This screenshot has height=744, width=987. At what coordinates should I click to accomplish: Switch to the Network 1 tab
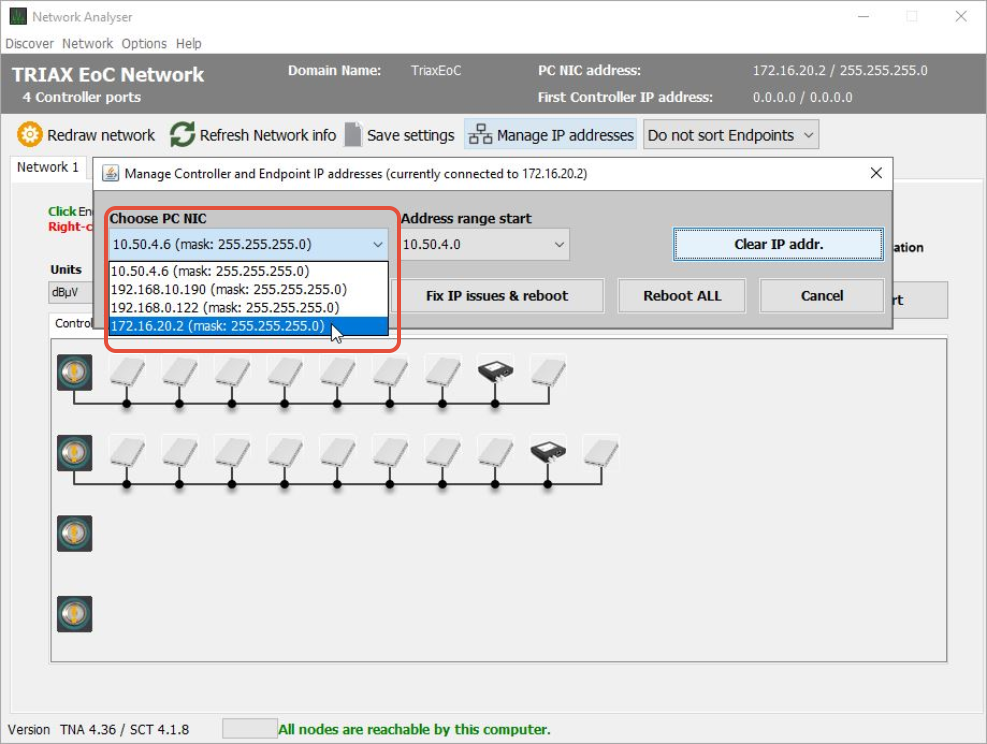(48, 167)
